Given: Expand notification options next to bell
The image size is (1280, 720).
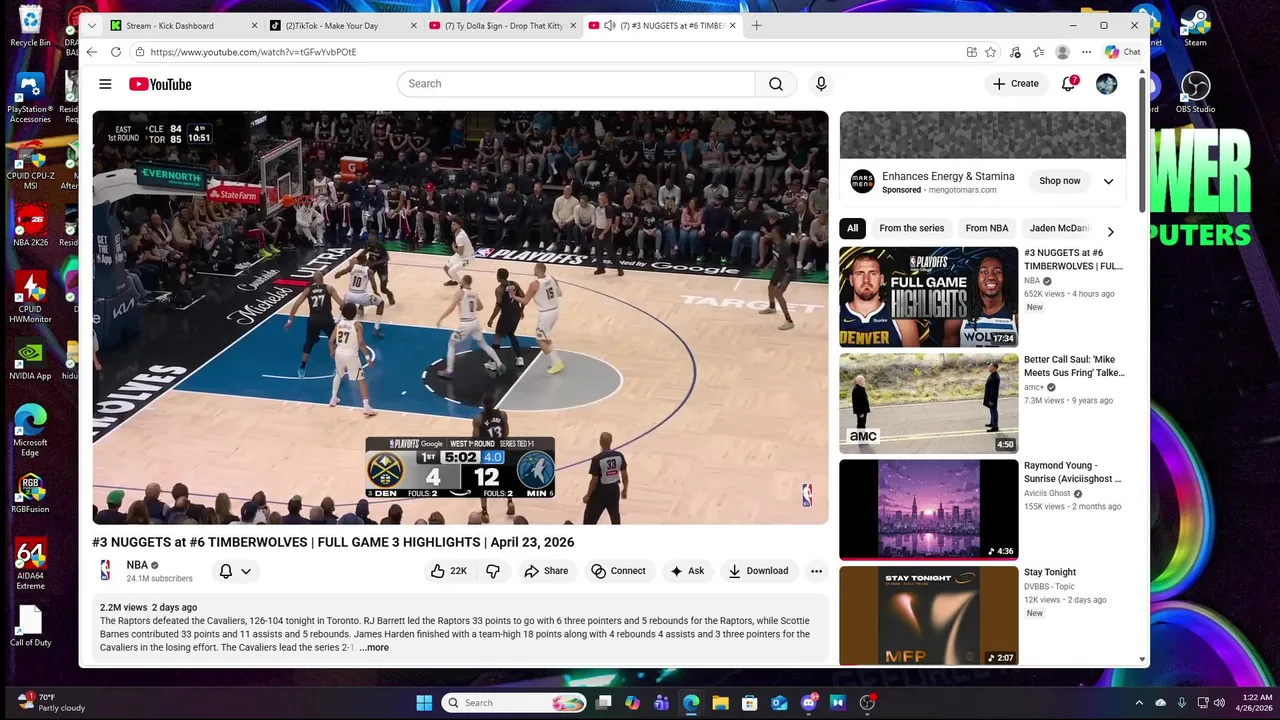Looking at the screenshot, I should 246,571.
